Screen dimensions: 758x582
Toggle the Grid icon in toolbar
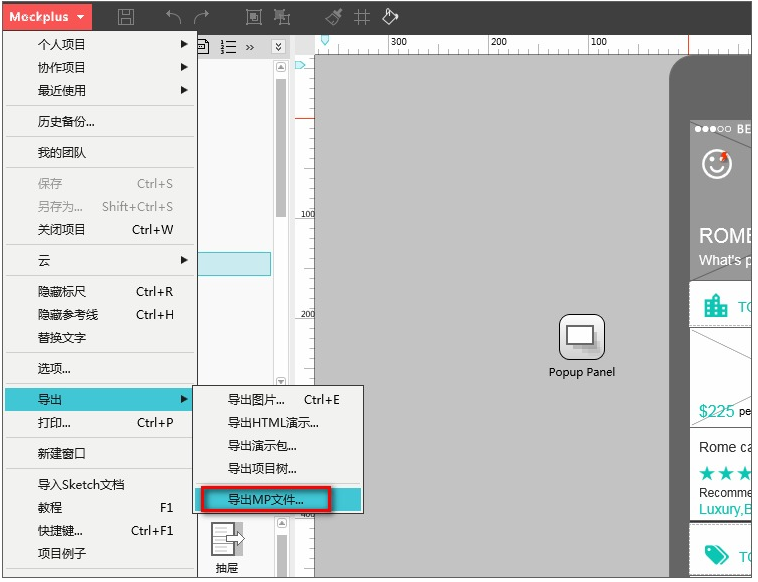(362, 17)
